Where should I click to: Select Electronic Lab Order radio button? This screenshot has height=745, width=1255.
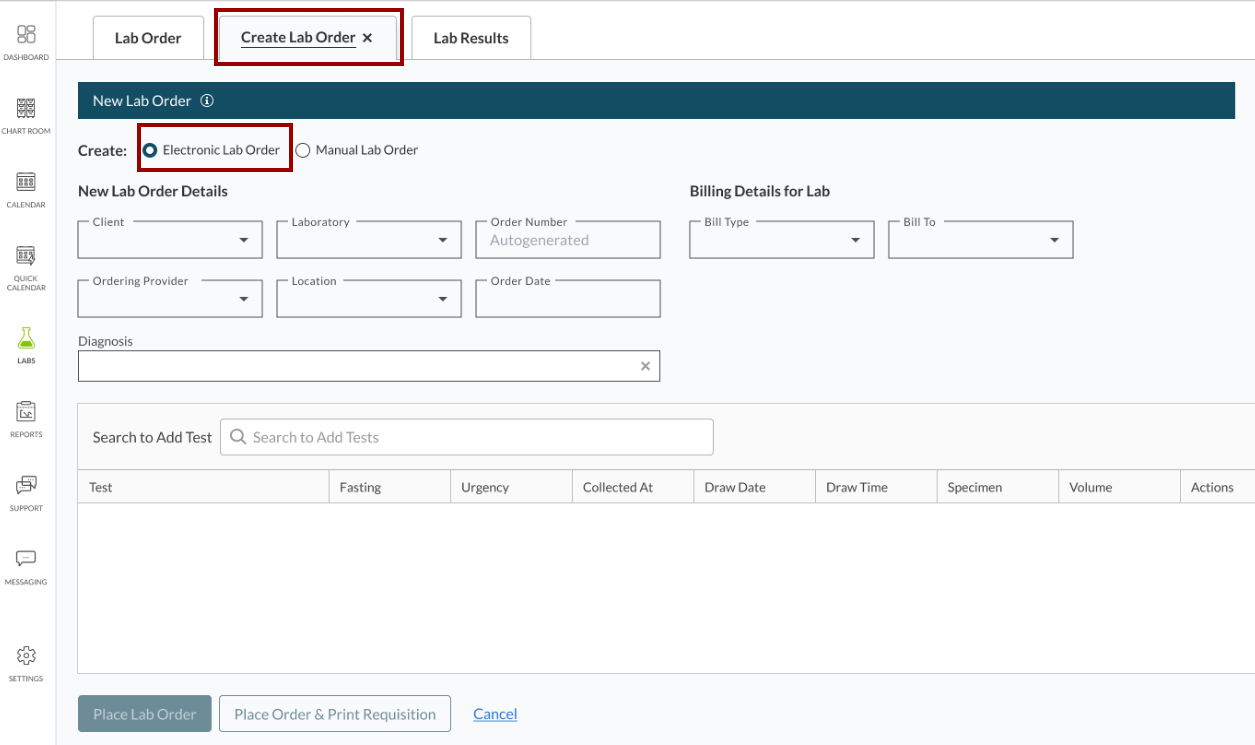[x=150, y=150]
